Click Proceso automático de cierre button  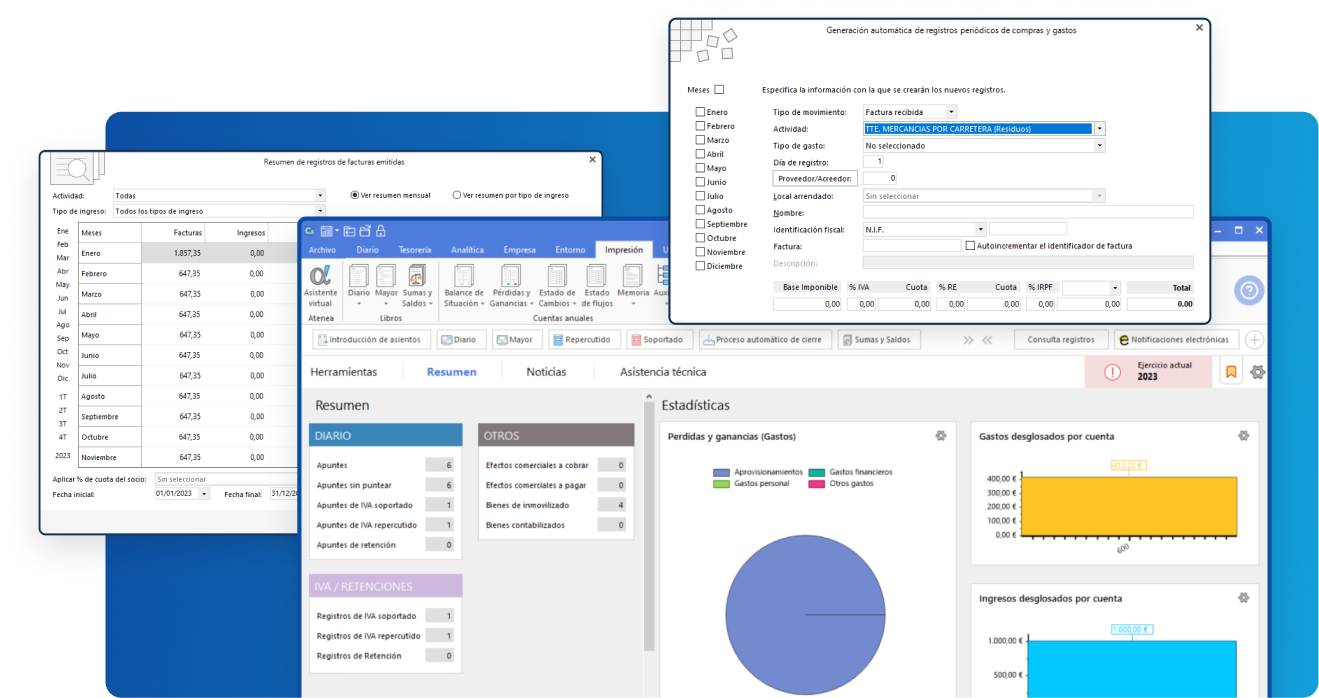coord(763,340)
